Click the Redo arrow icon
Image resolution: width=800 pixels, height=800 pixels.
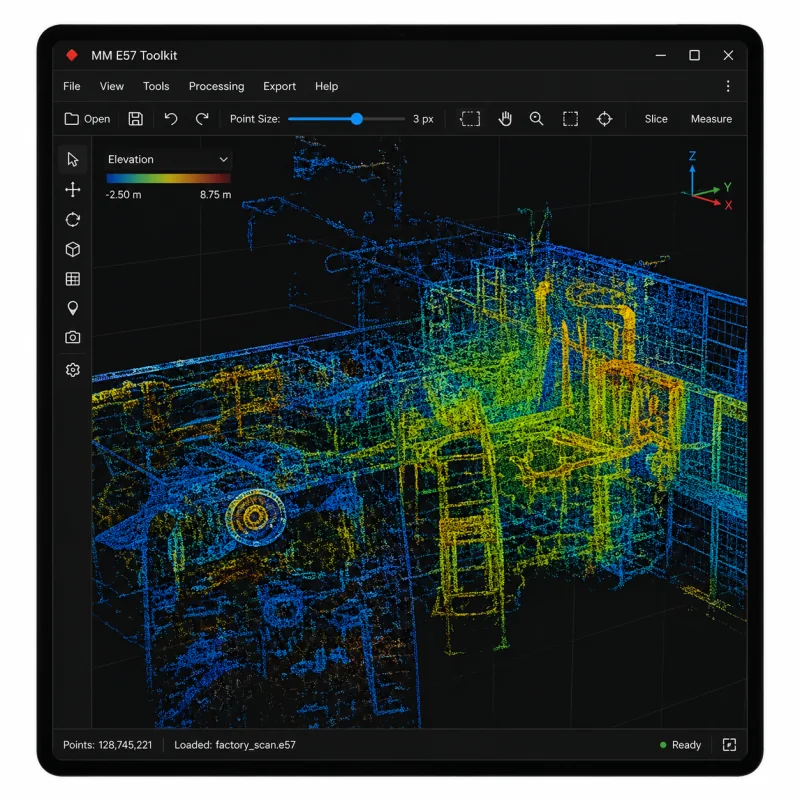tap(202, 119)
